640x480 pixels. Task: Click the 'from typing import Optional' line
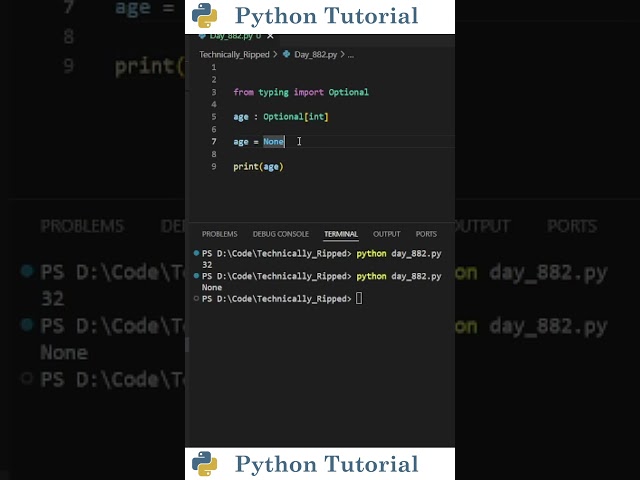point(301,92)
